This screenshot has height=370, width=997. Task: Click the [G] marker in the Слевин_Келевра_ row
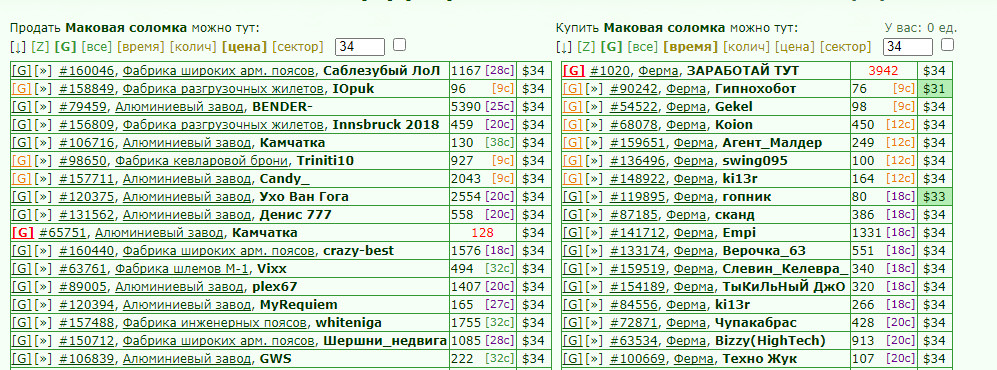573,269
